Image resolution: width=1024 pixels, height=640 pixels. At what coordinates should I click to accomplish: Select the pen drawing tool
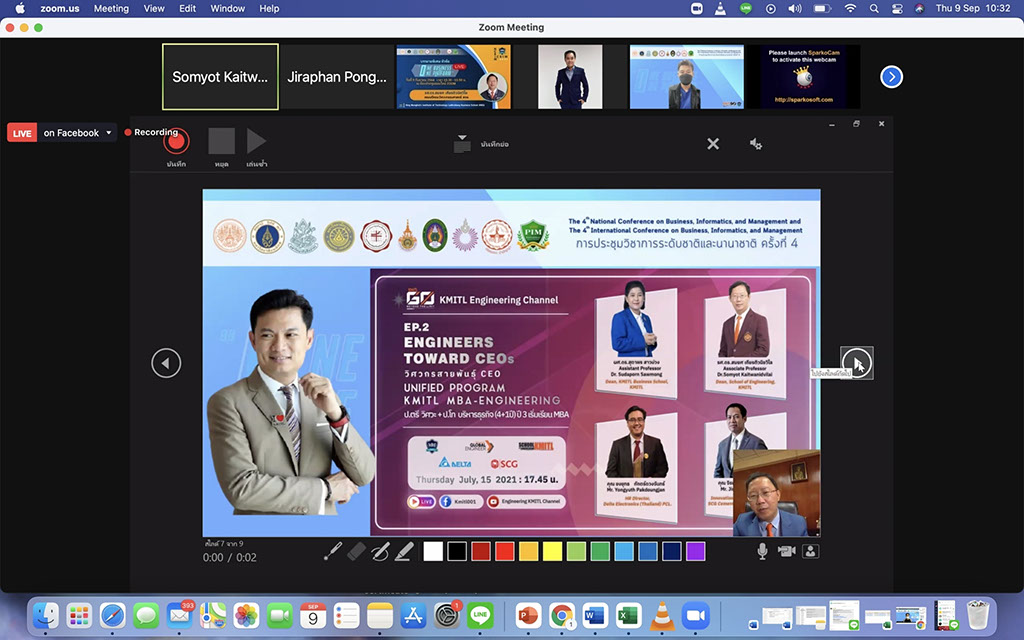point(380,552)
